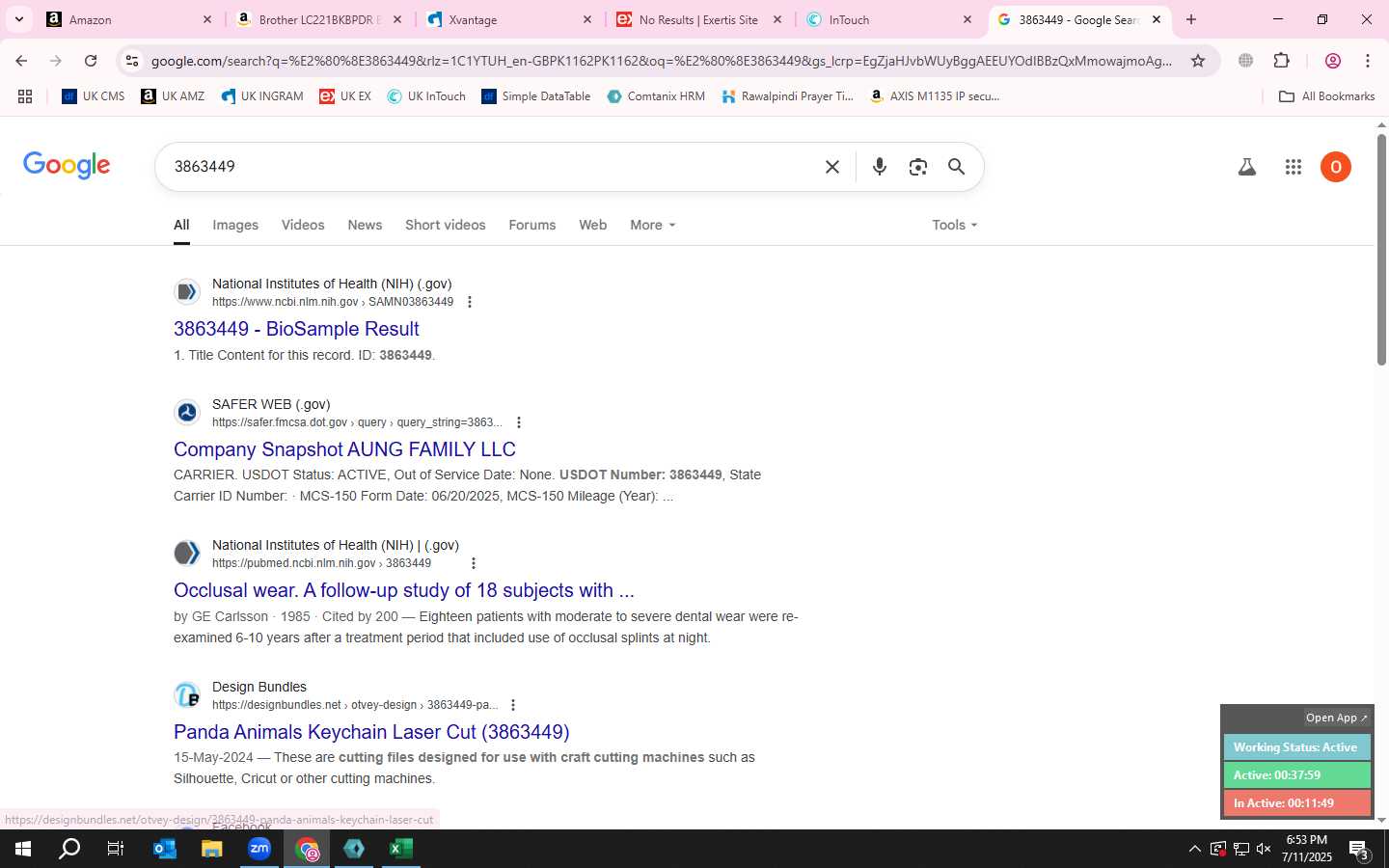Open the UK EX bookmark
Screen dimensions: 1389x868
click(x=345, y=96)
